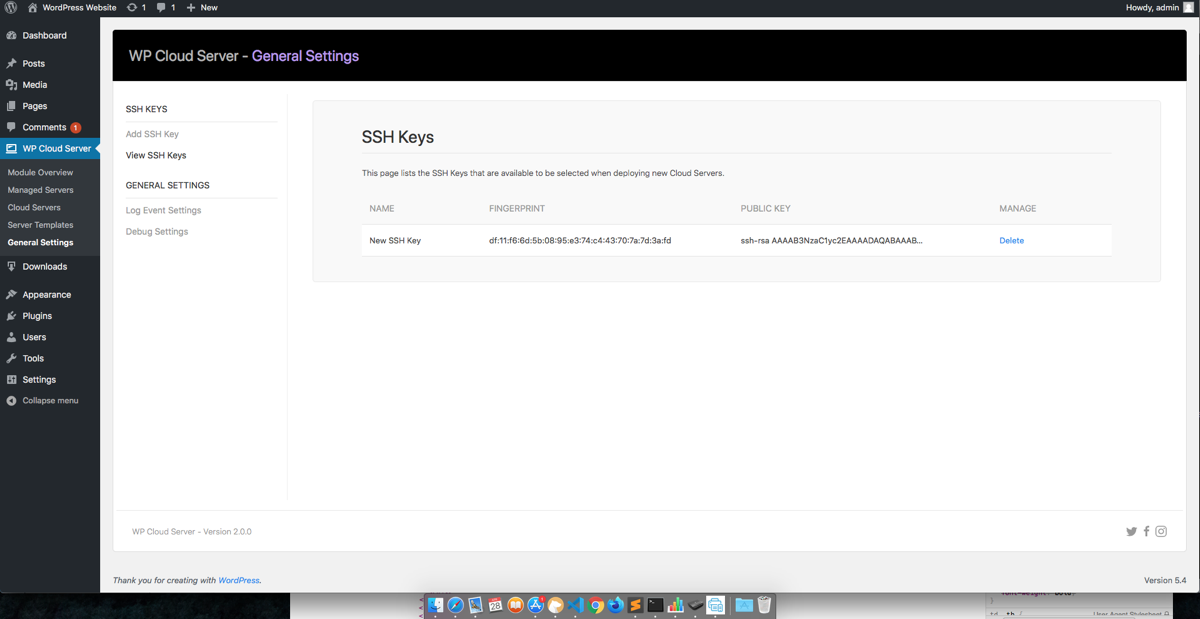This screenshot has height=619, width=1200.
Task: Open the WordPress Website home link
Action: pos(71,7)
